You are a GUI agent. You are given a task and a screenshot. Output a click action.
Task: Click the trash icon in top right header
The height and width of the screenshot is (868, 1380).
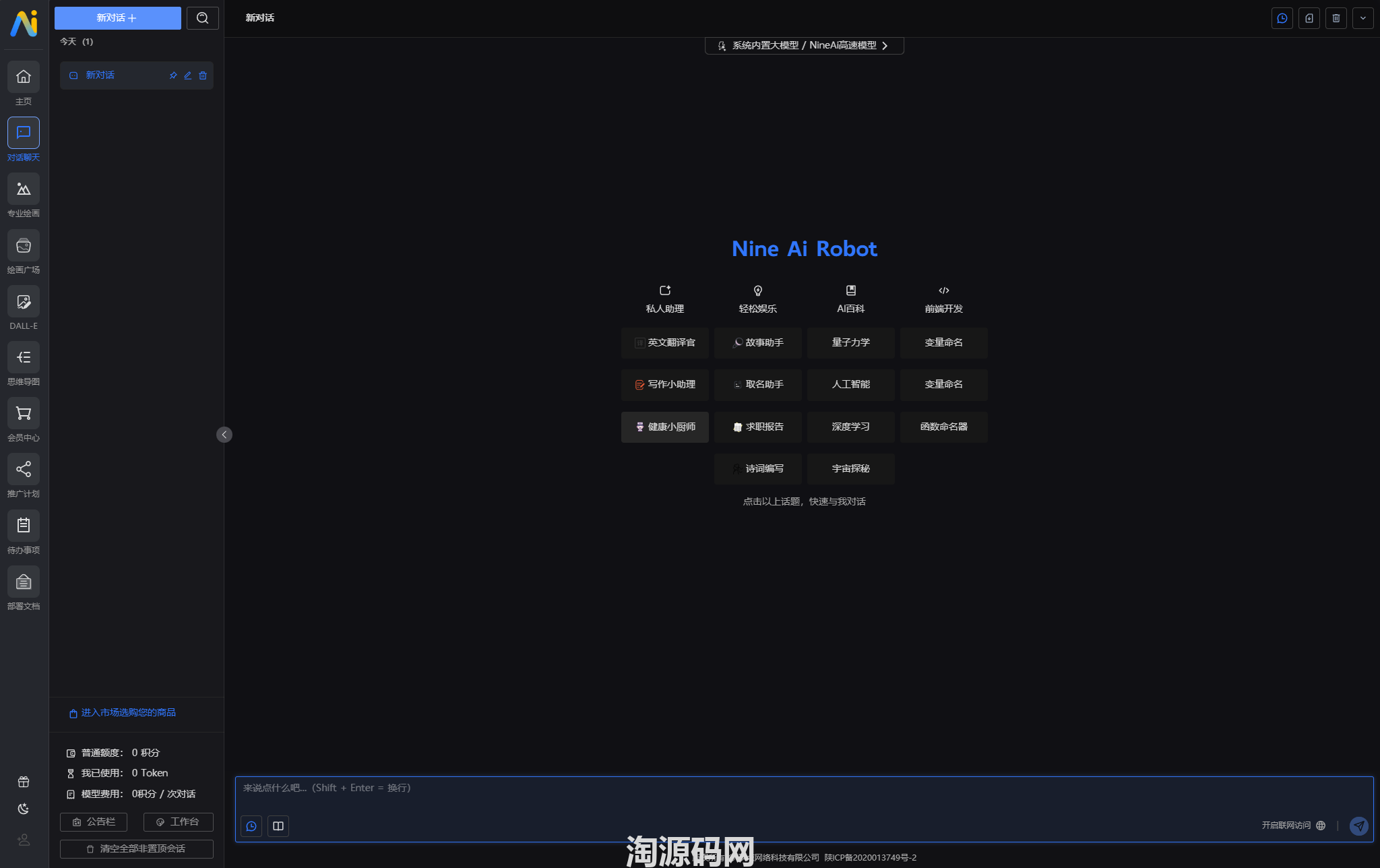(1336, 18)
